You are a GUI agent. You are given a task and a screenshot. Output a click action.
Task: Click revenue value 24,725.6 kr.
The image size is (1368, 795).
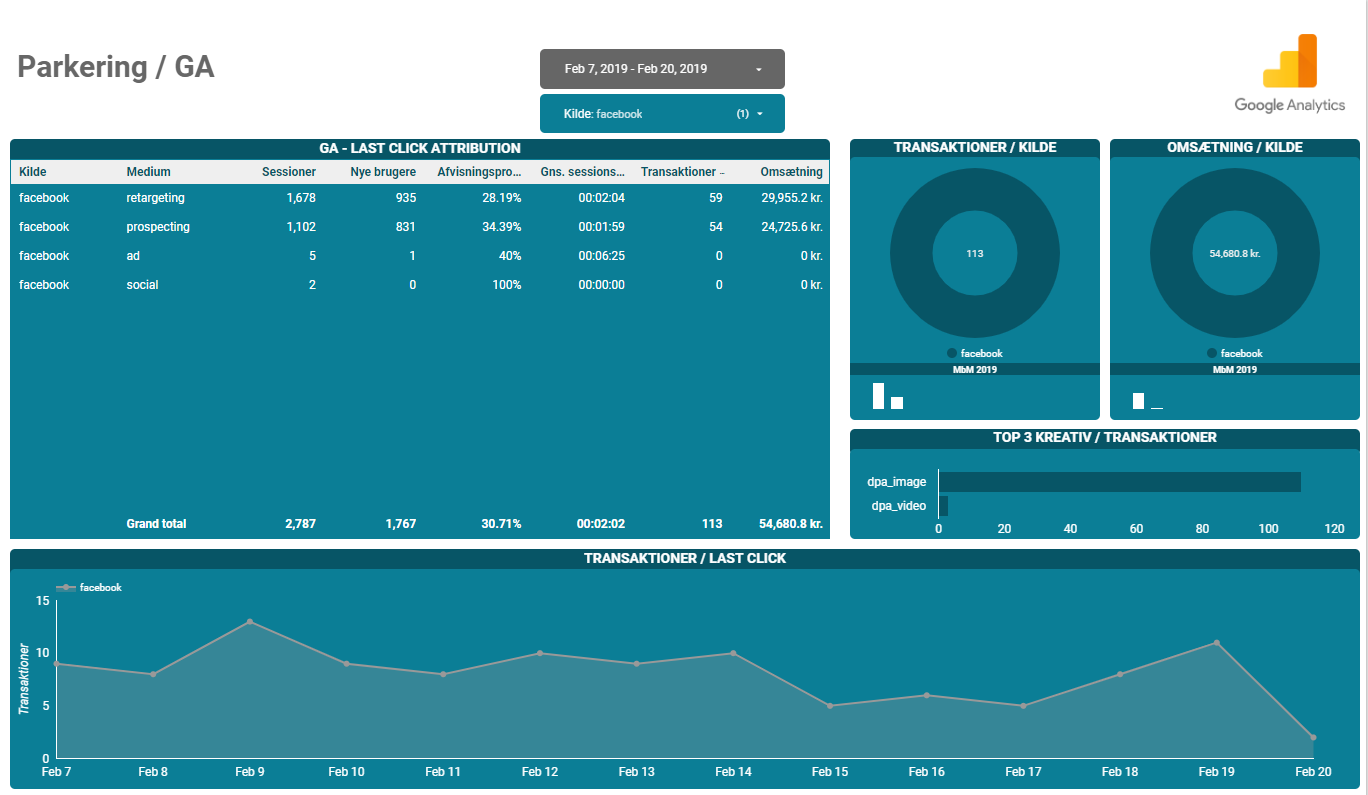point(792,227)
